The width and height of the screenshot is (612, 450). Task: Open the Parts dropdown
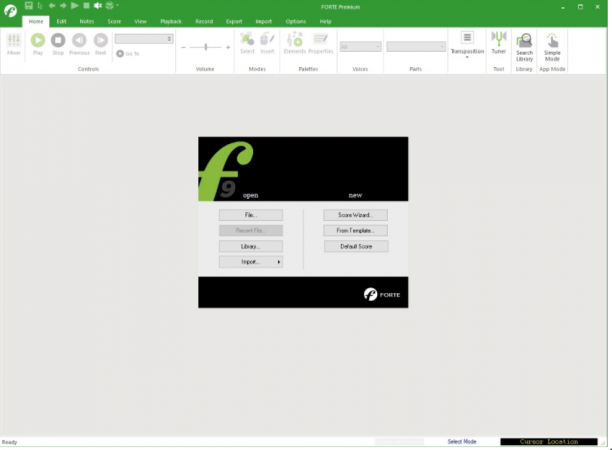tap(416, 47)
